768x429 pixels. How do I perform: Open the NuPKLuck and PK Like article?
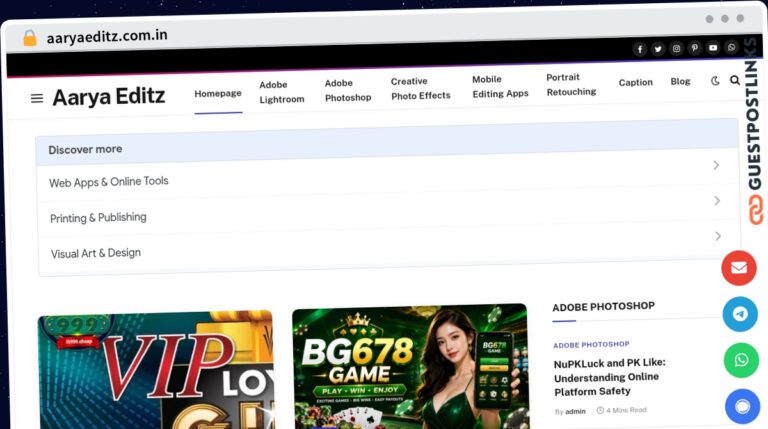[x=610, y=377]
